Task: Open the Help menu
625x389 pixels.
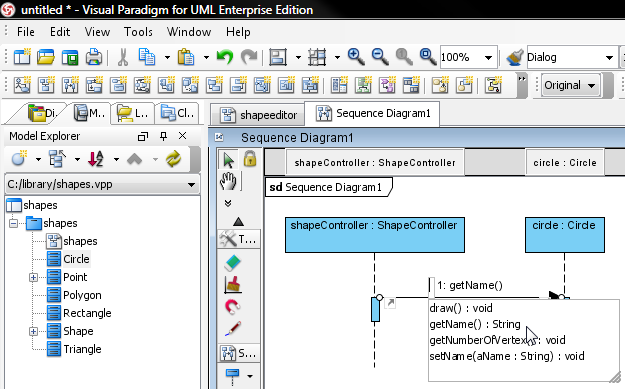Action: pos(238,32)
